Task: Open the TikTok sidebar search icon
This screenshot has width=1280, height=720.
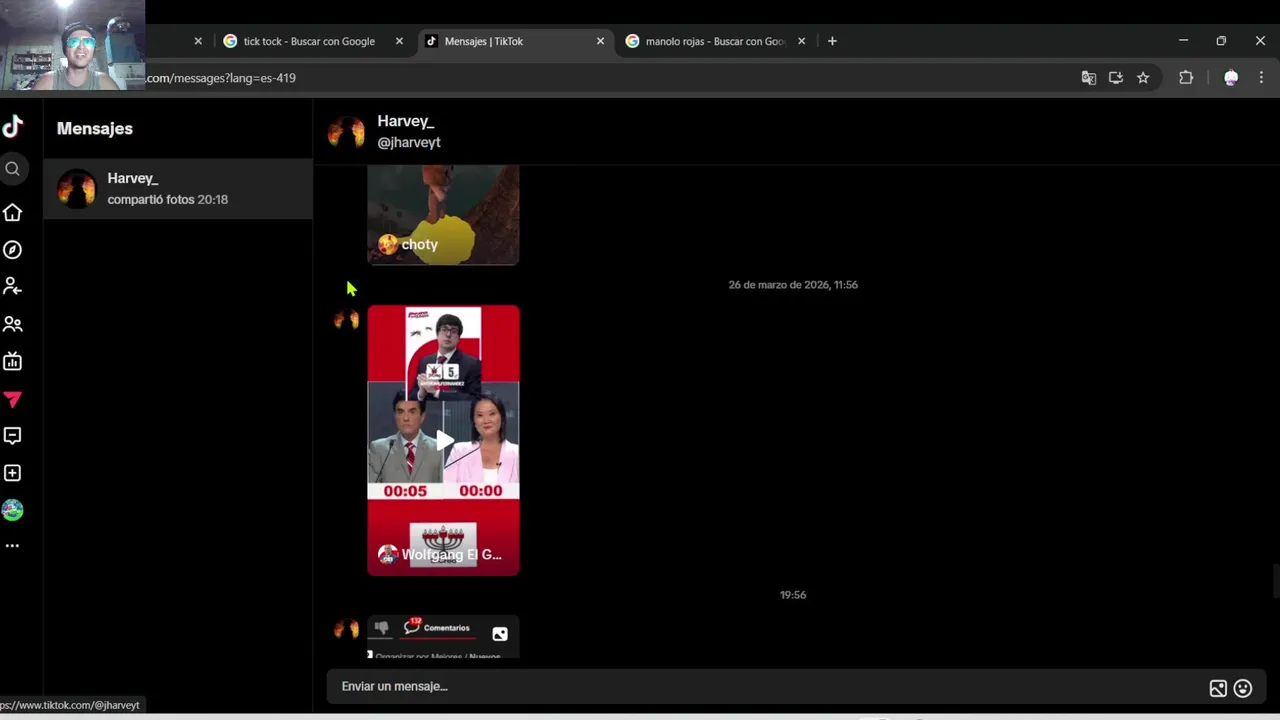Action: pyautogui.click(x=12, y=169)
